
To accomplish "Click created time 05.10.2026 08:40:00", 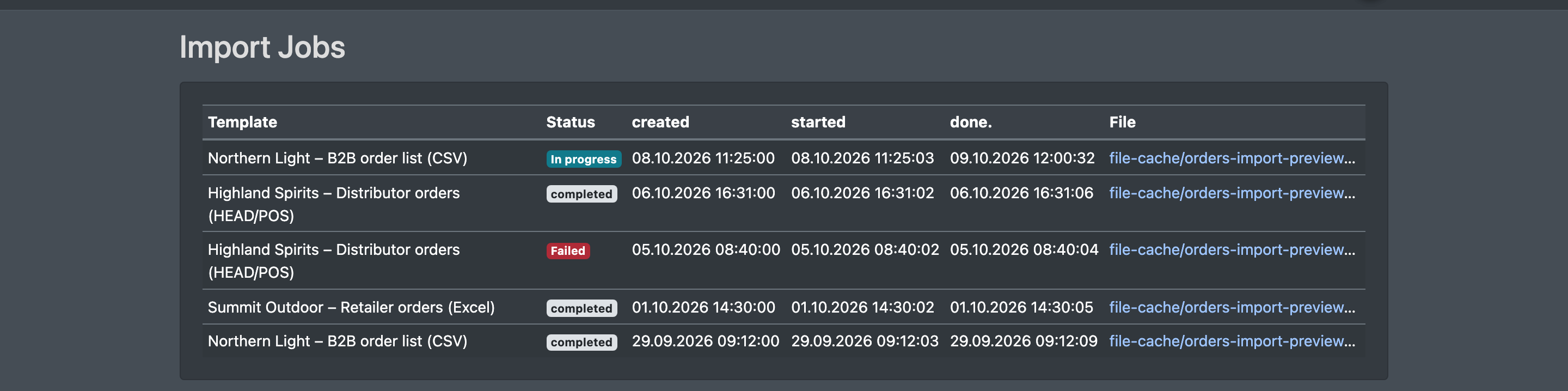I will [706, 250].
